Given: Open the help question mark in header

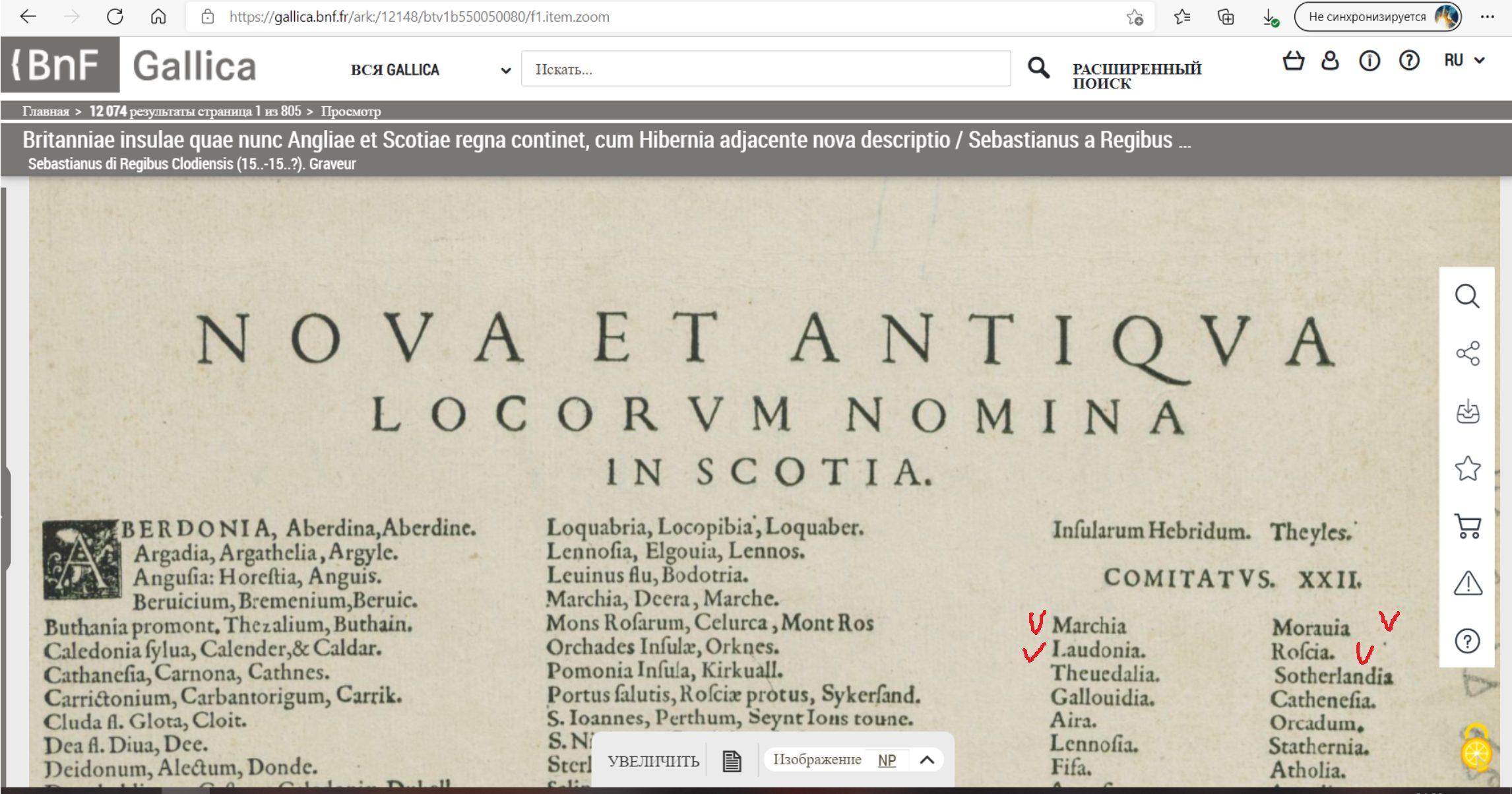Looking at the screenshot, I should [1409, 61].
